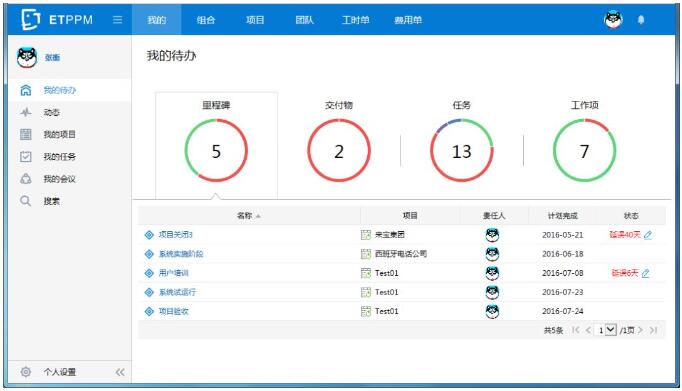Click the ETPPM logo icon
Viewport: 682px width, 391px height.
30,20
